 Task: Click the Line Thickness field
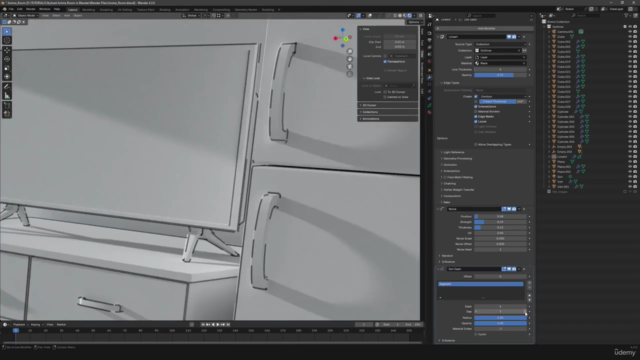tap(500, 69)
